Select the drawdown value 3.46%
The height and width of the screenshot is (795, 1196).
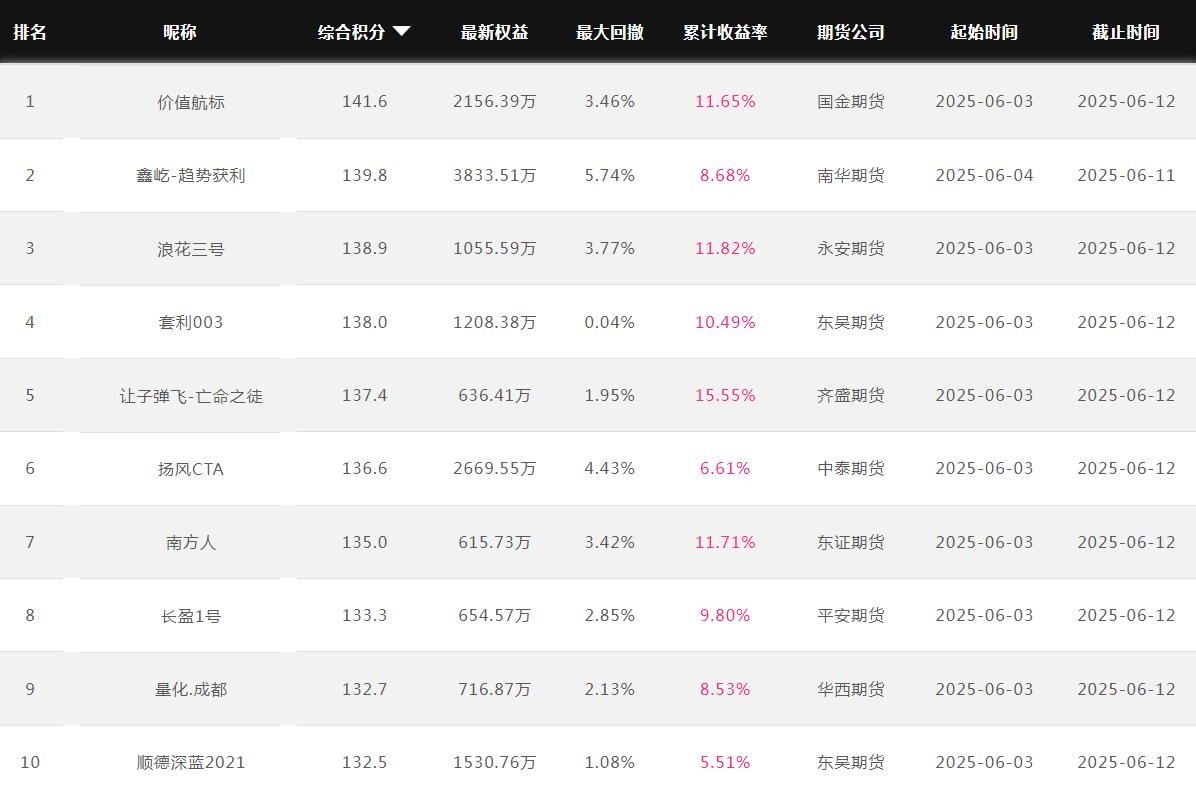pos(609,101)
